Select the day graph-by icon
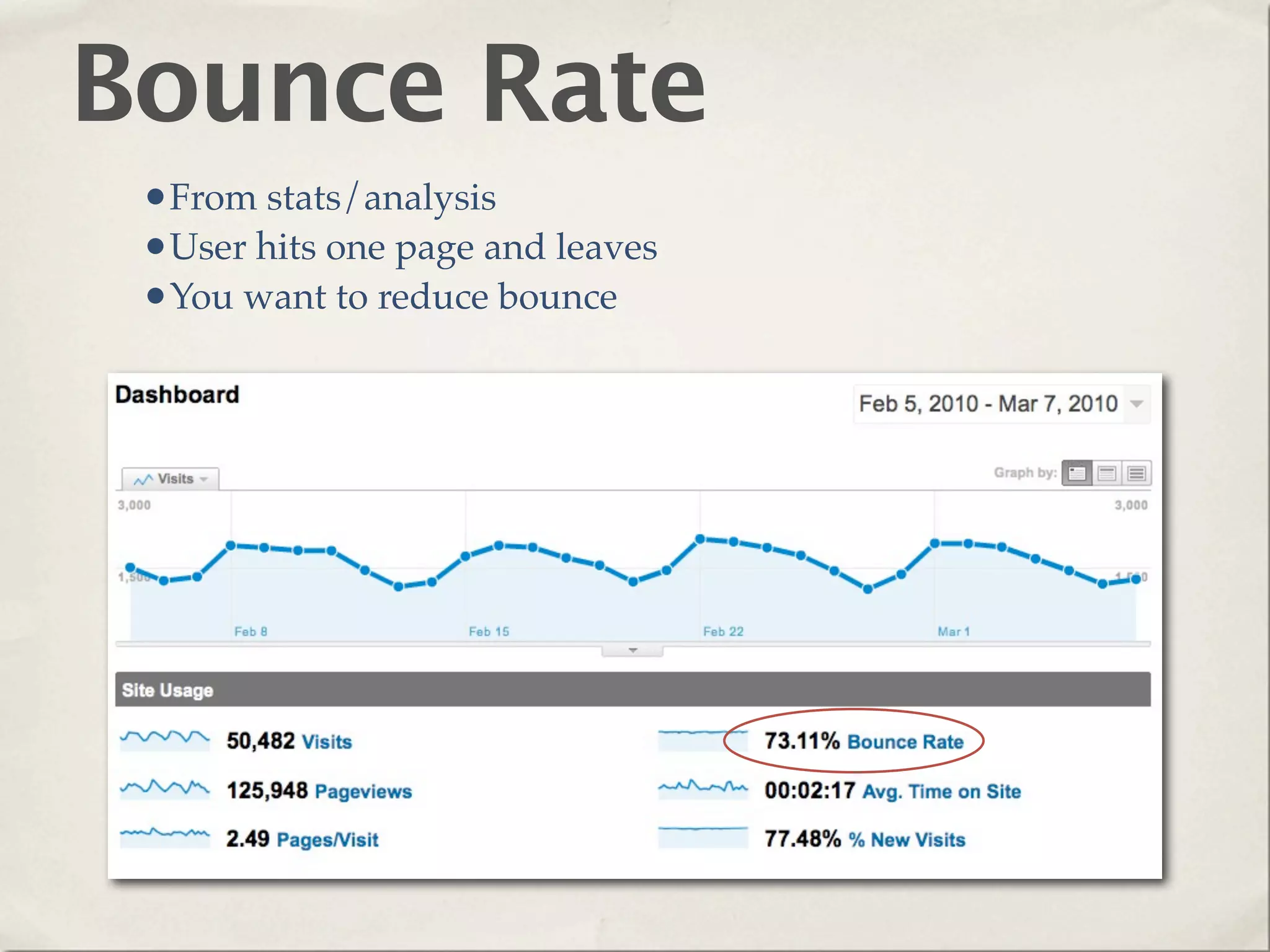Viewport: 1270px width, 952px height. pyautogui.click(x=1077, y=474)
